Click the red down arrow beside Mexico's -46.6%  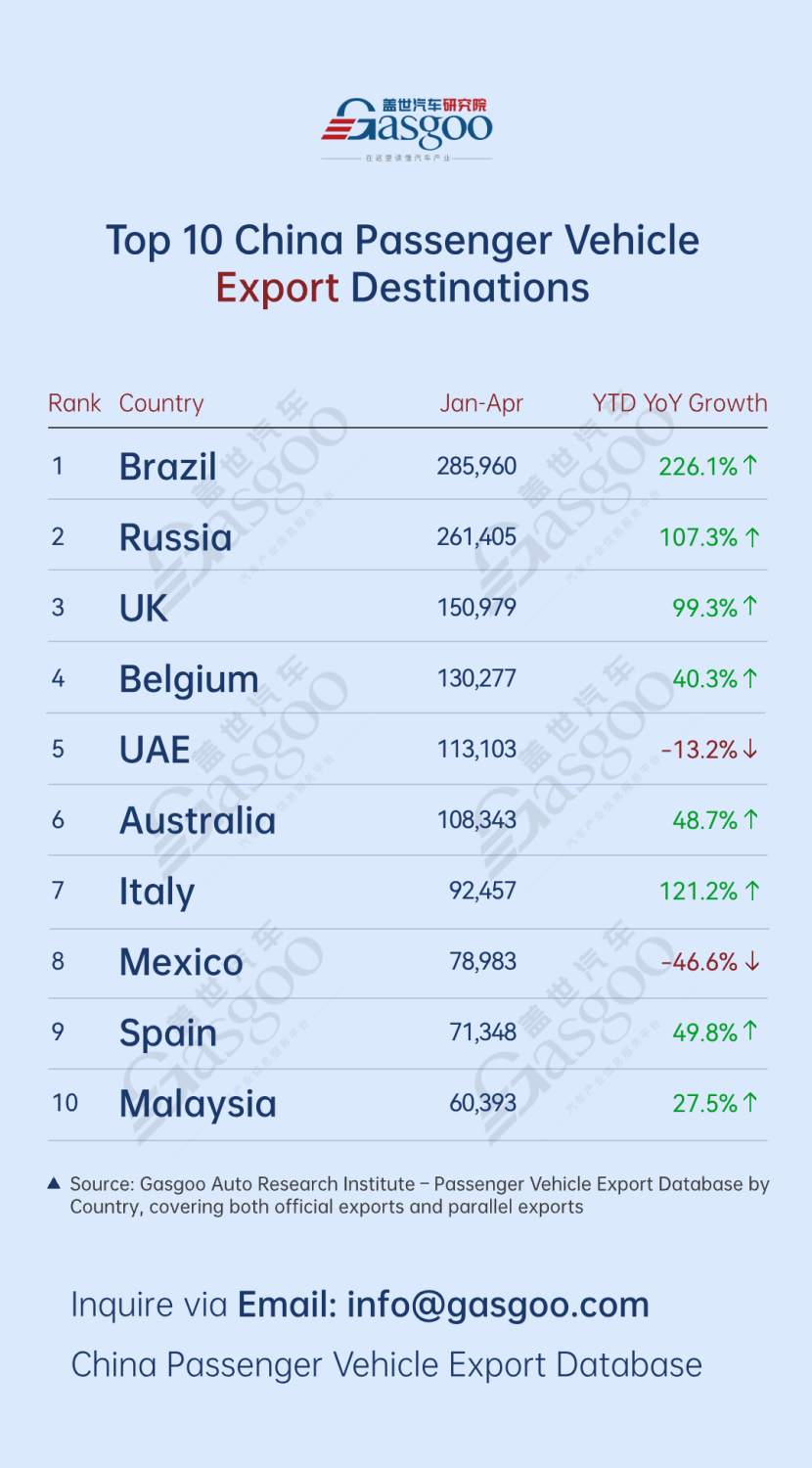click(x=751, y=962)
